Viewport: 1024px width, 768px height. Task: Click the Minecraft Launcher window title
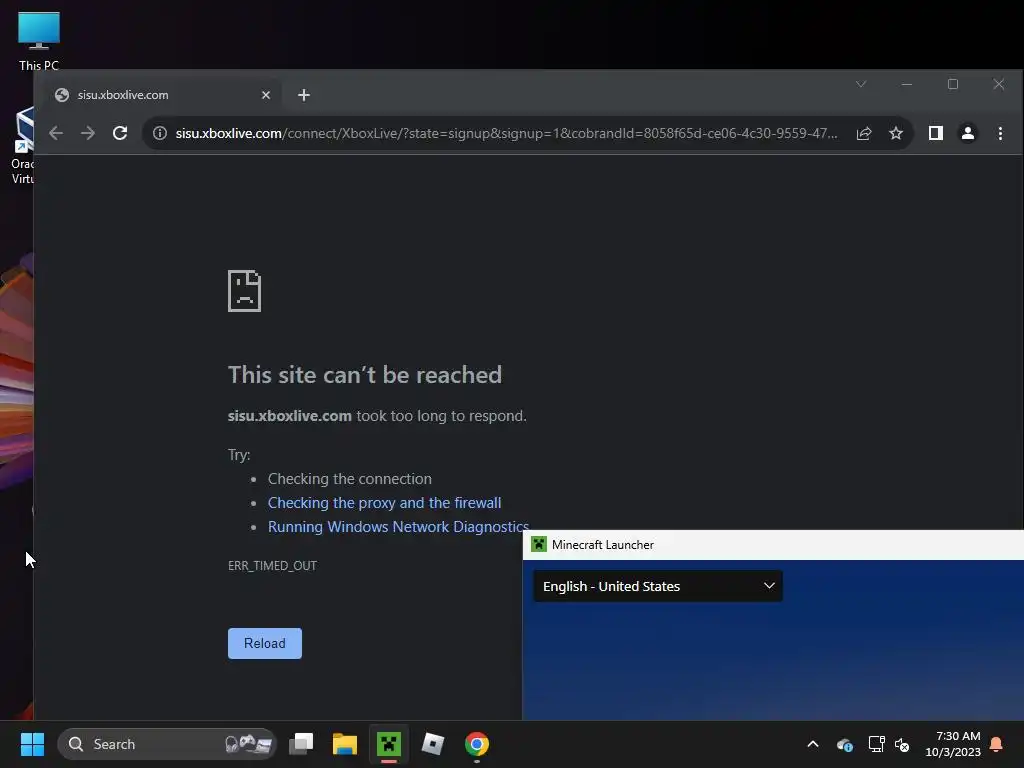pos(603,545)
